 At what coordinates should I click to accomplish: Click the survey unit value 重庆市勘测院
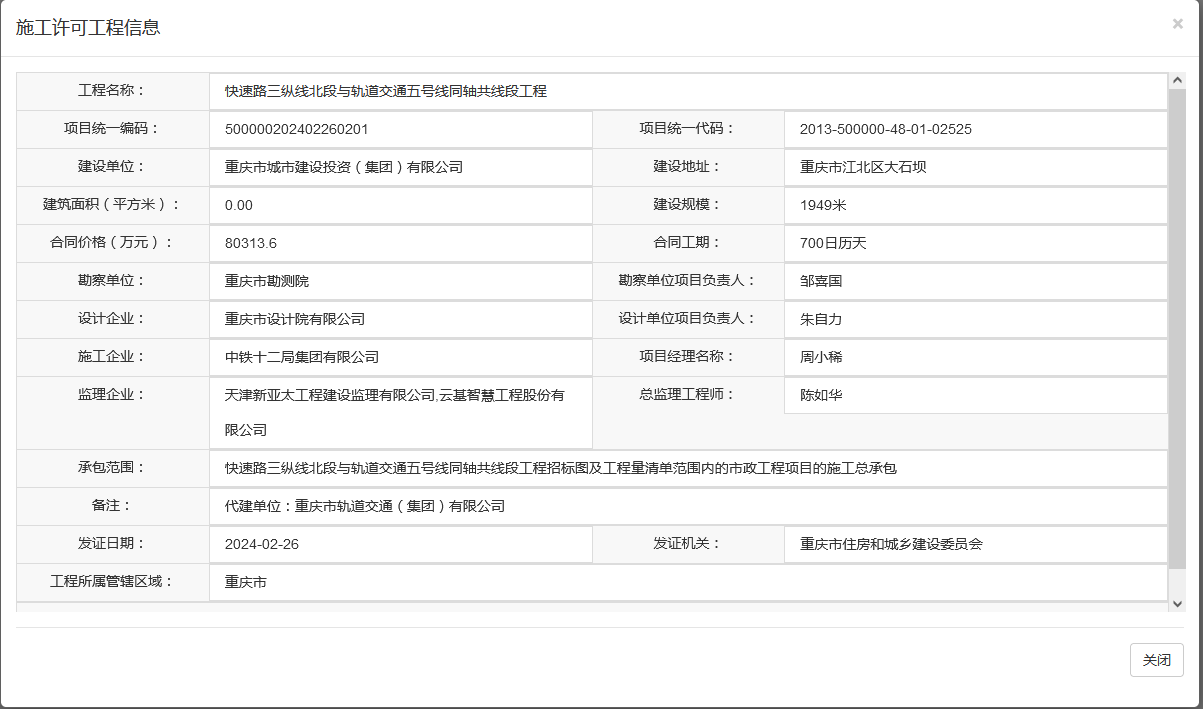tap(267, 281)
